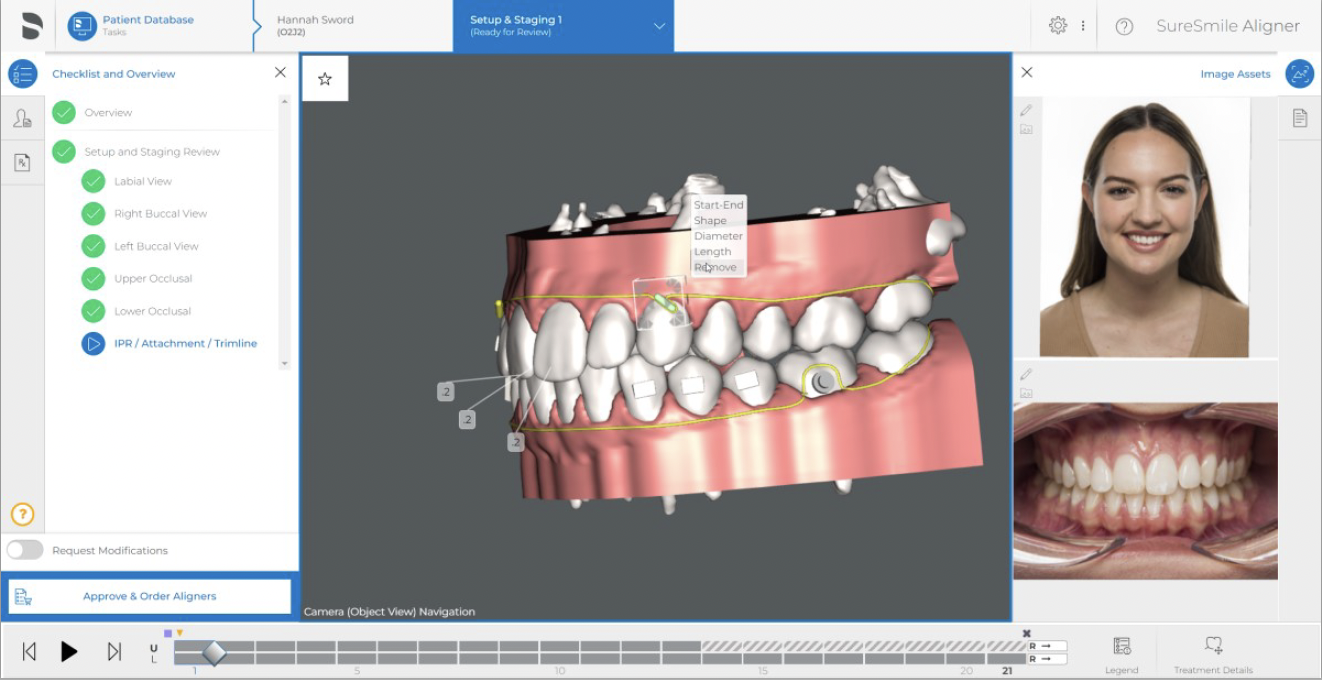Open IPR / Attachment / Trimline step

185,343
